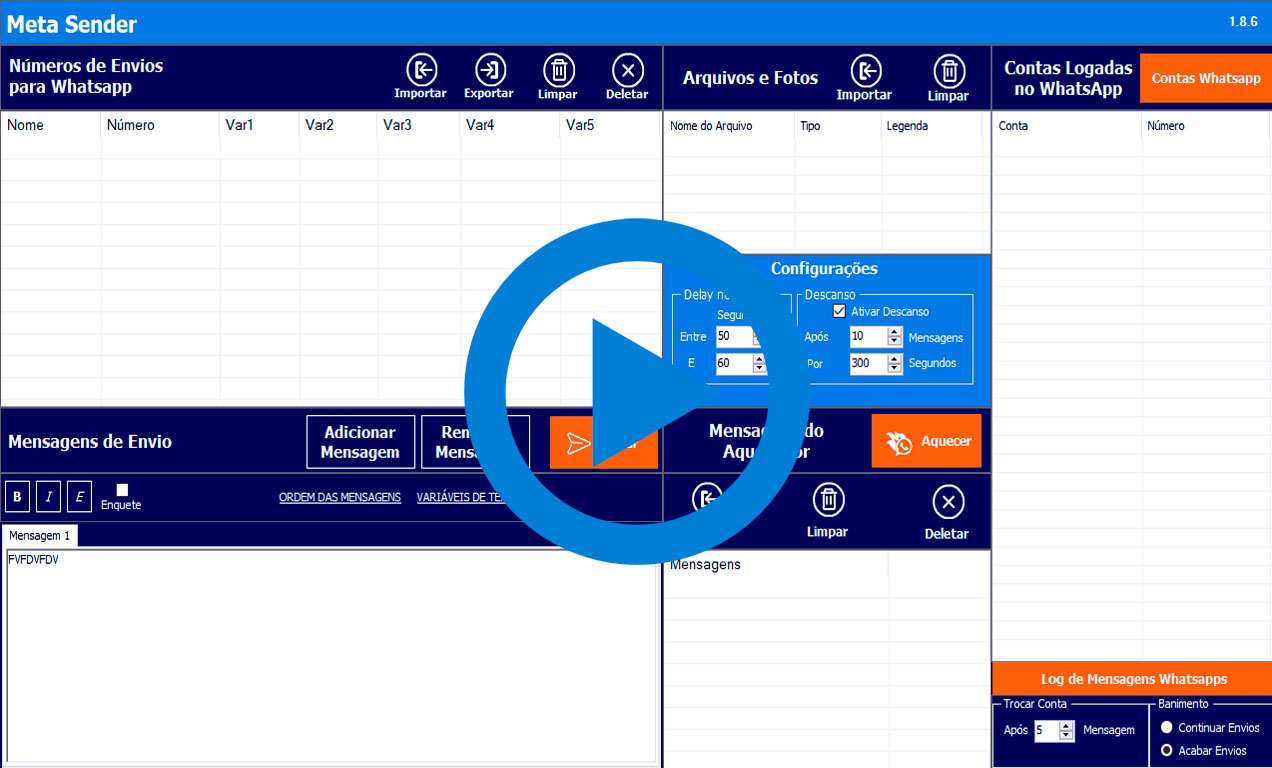Click the Aquecer button
Screen dimensions: 1272x768
click(926, 441)
